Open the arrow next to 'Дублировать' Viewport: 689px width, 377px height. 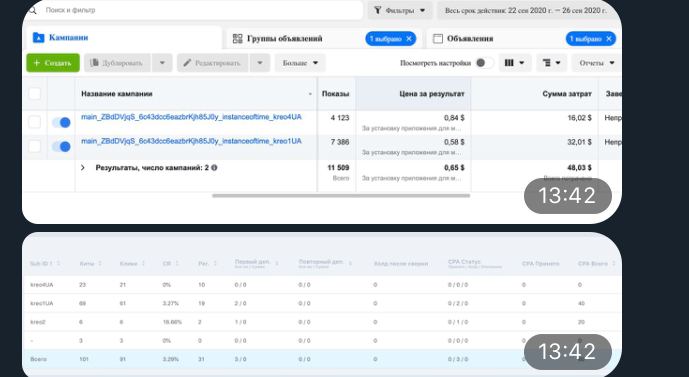pos(162,63)
